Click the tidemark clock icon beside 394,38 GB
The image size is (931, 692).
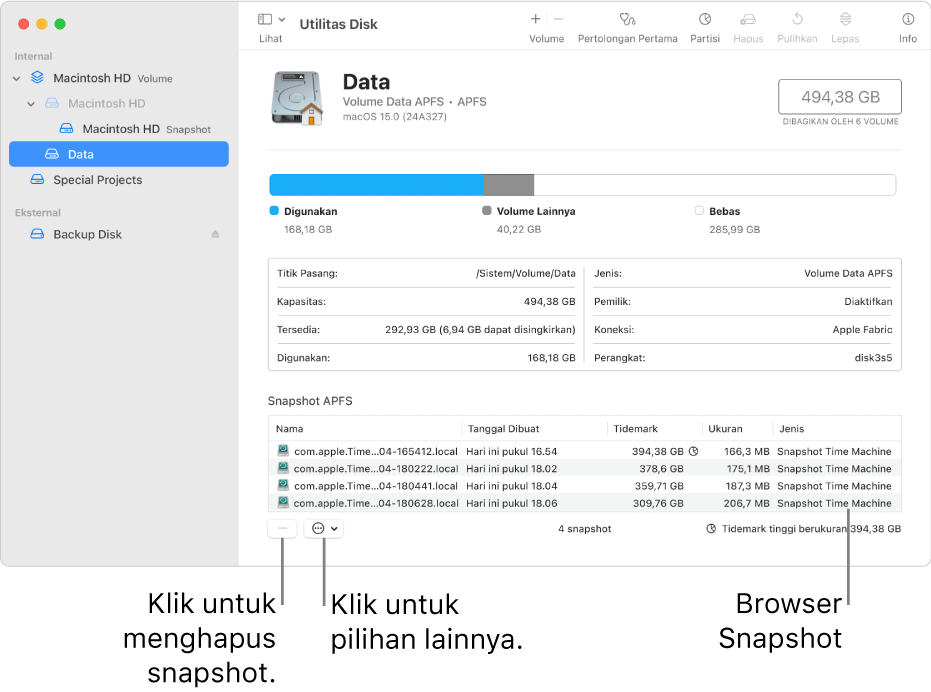coord(693,451)
